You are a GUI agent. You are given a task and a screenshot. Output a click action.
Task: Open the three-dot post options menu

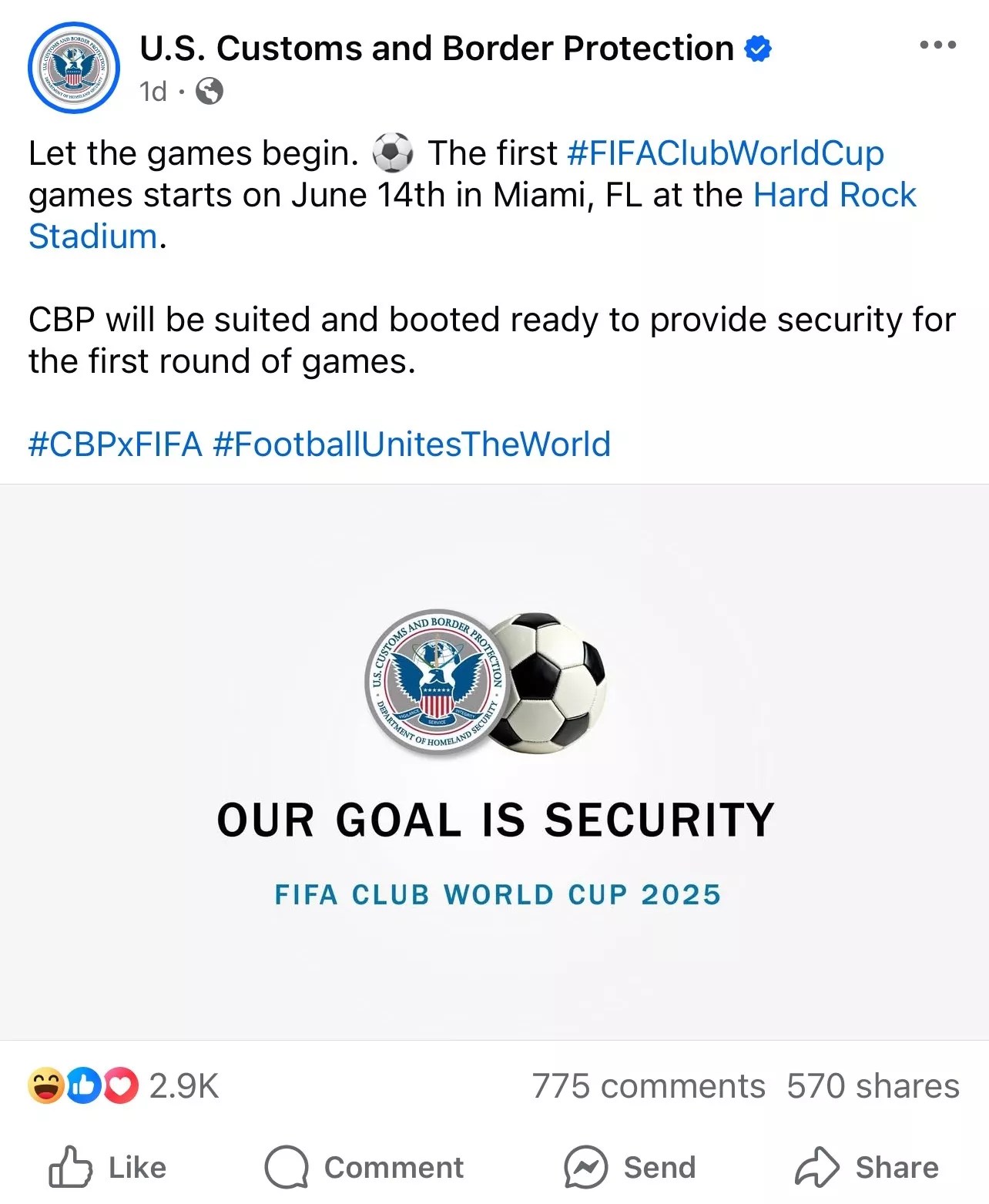tap(937, 45)
